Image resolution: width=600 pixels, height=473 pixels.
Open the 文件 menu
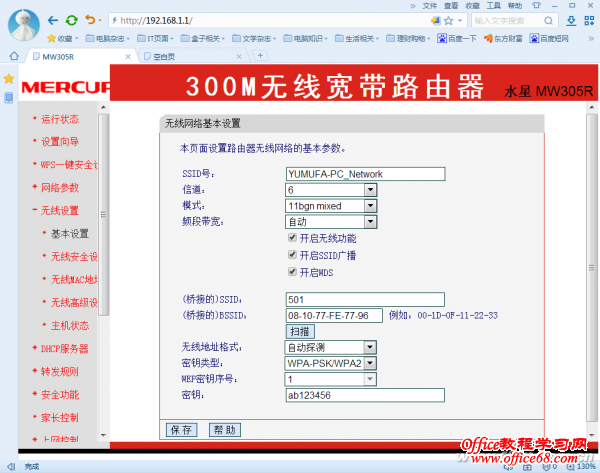tap(430, 6)
